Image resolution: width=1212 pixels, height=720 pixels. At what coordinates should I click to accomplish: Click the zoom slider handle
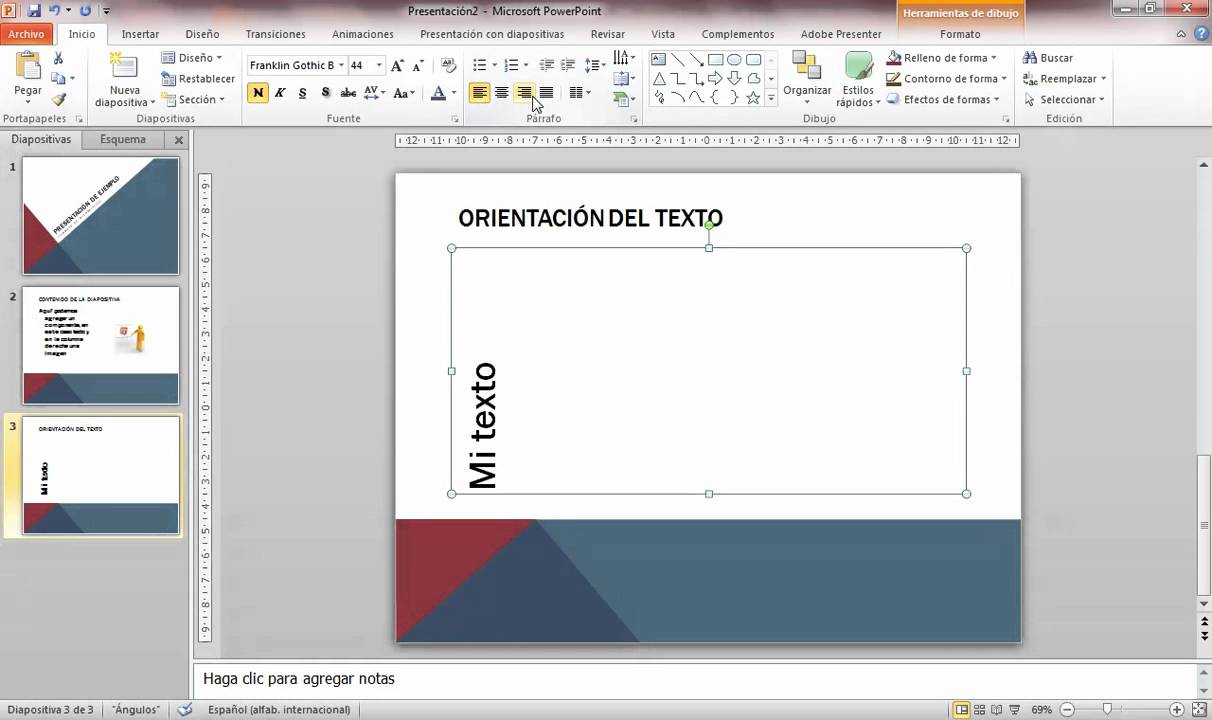pyautogui.click(x=1107, y=709)
